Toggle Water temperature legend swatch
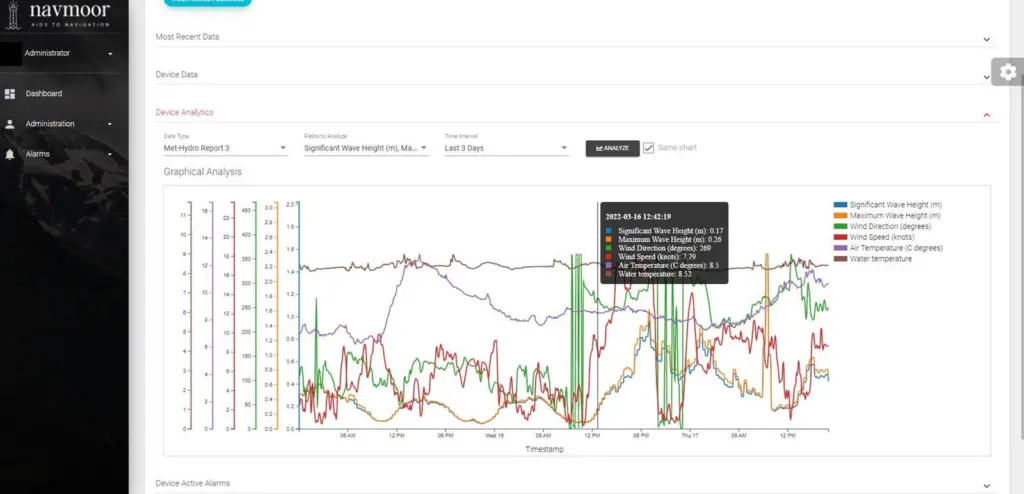Image resolution: width=1024 pixels, height=494 pixels. click(840, 259)
